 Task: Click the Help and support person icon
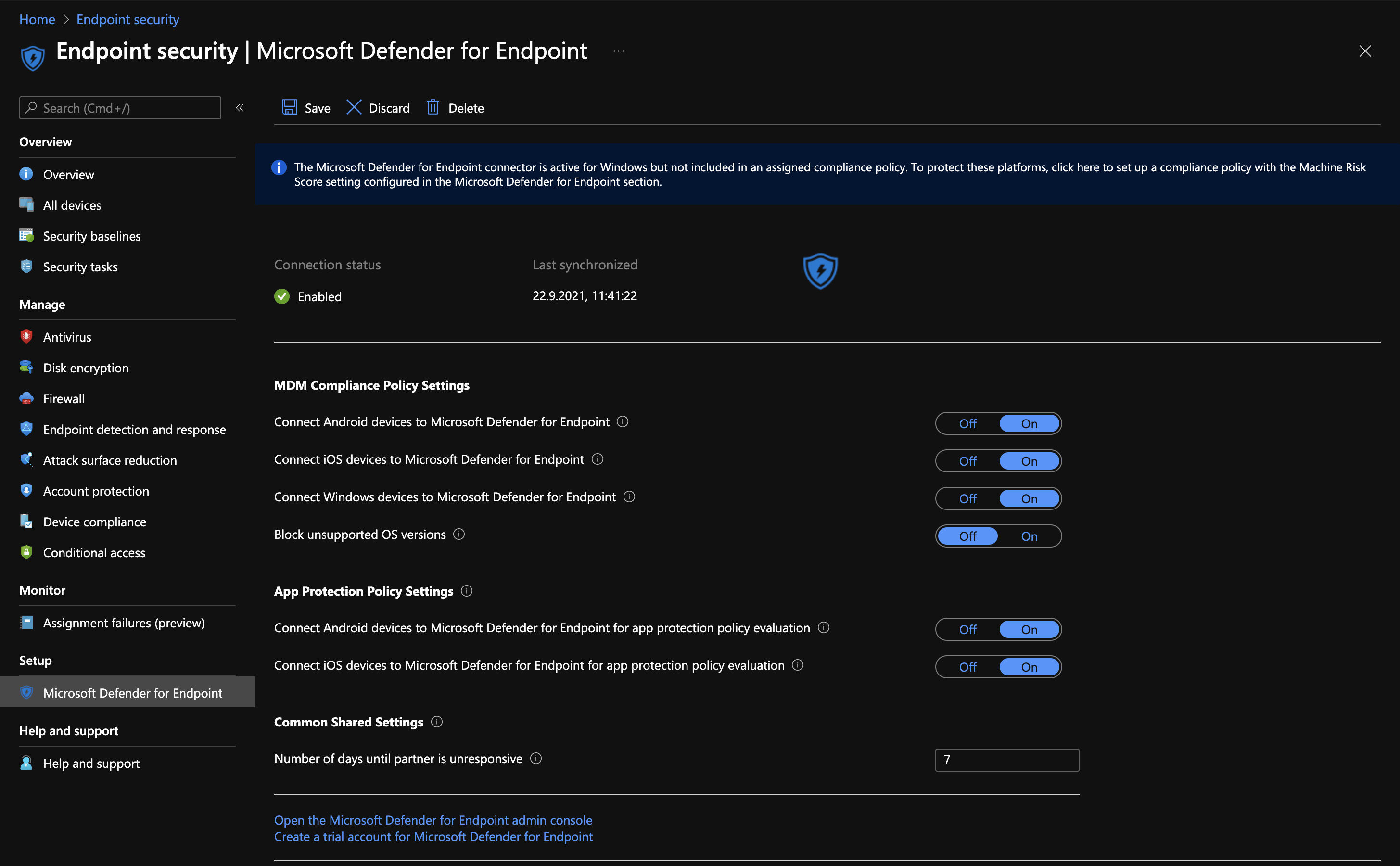[x=26, y=763]
